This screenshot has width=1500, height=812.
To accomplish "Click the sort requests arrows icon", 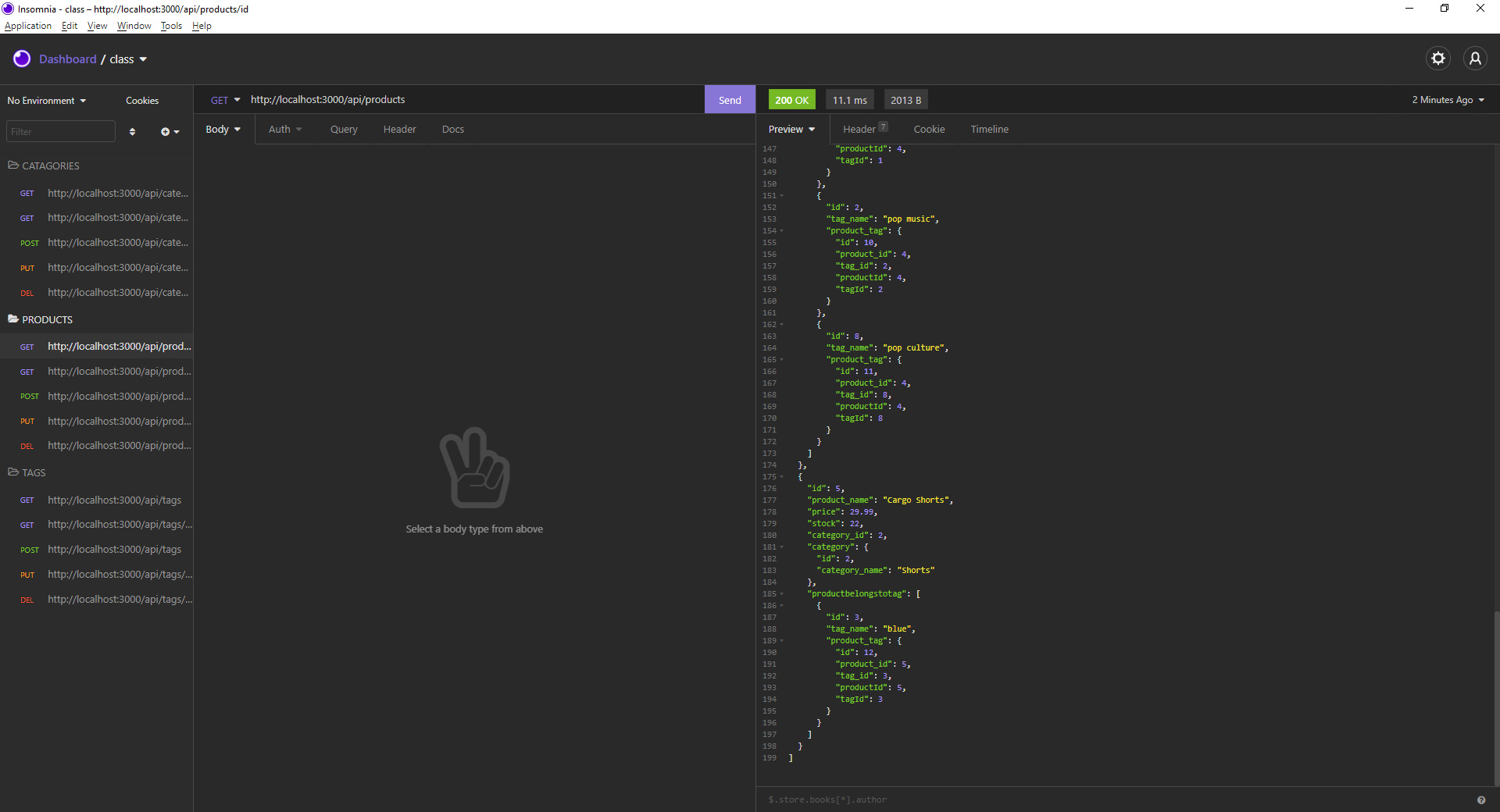I will coord(132,132).
